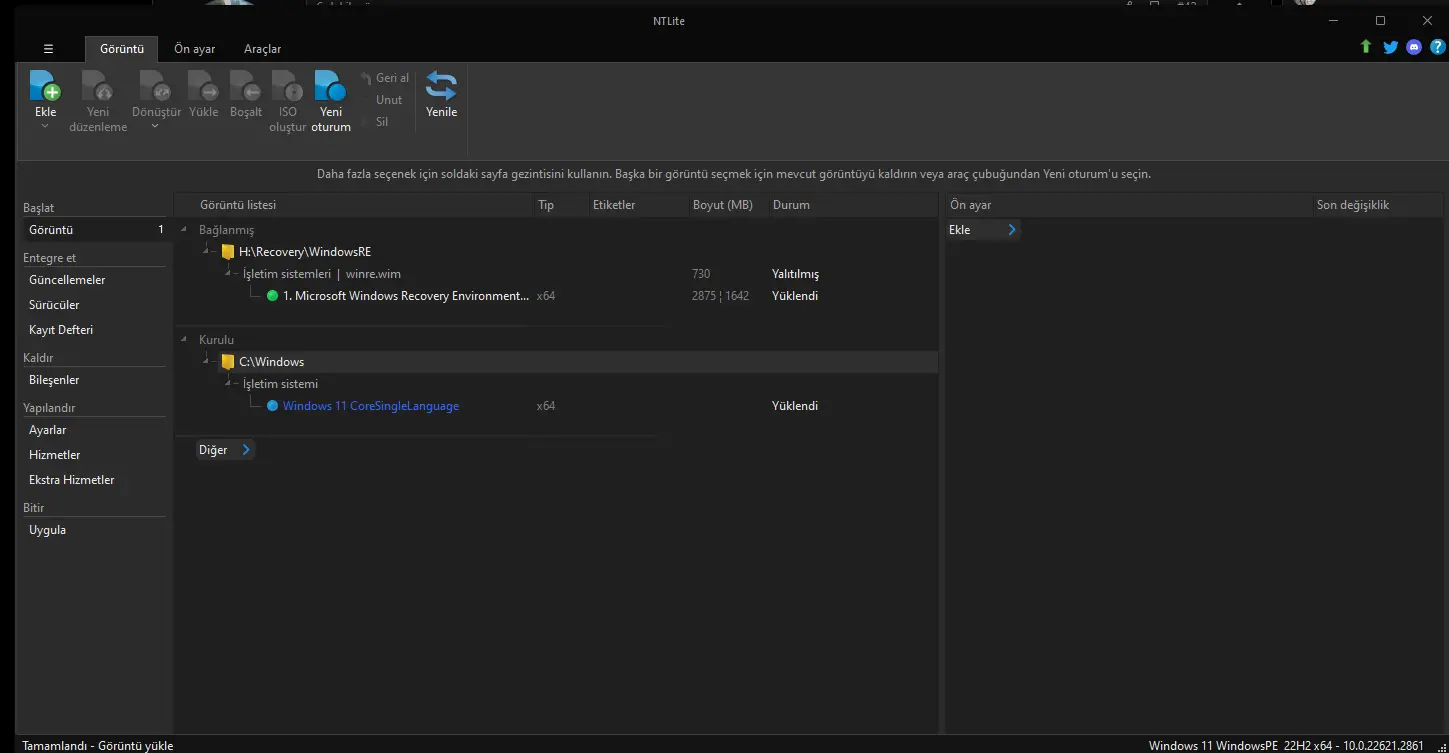Click the blue help question mark icon
This screenshot has width=1449, height=753.
click(1438, 47)
